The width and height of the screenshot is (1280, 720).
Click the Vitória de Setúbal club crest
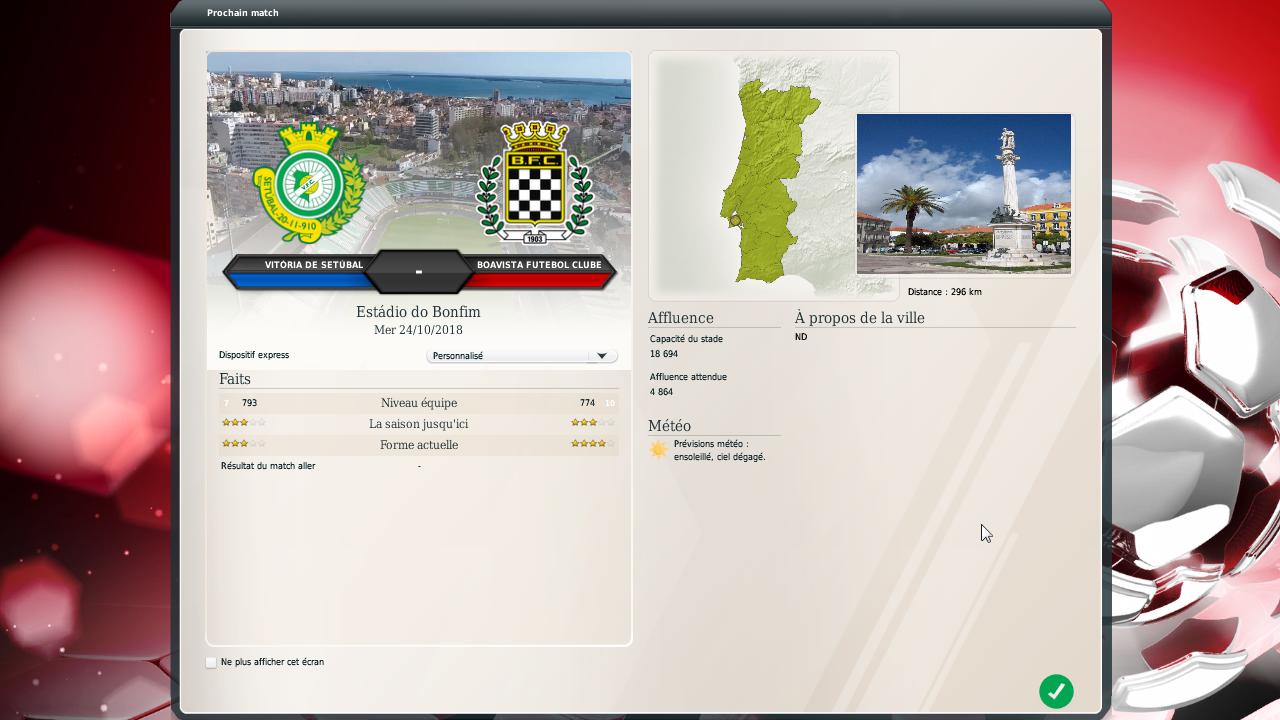309,182
